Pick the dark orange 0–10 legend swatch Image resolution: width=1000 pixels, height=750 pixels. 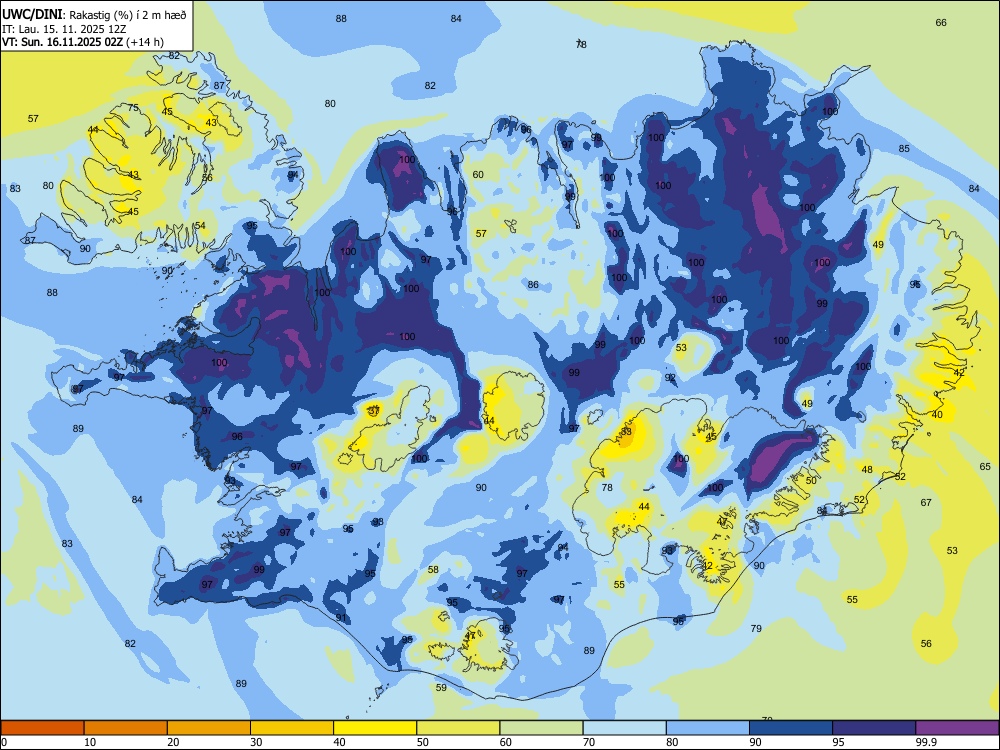[x=42, y=728]
